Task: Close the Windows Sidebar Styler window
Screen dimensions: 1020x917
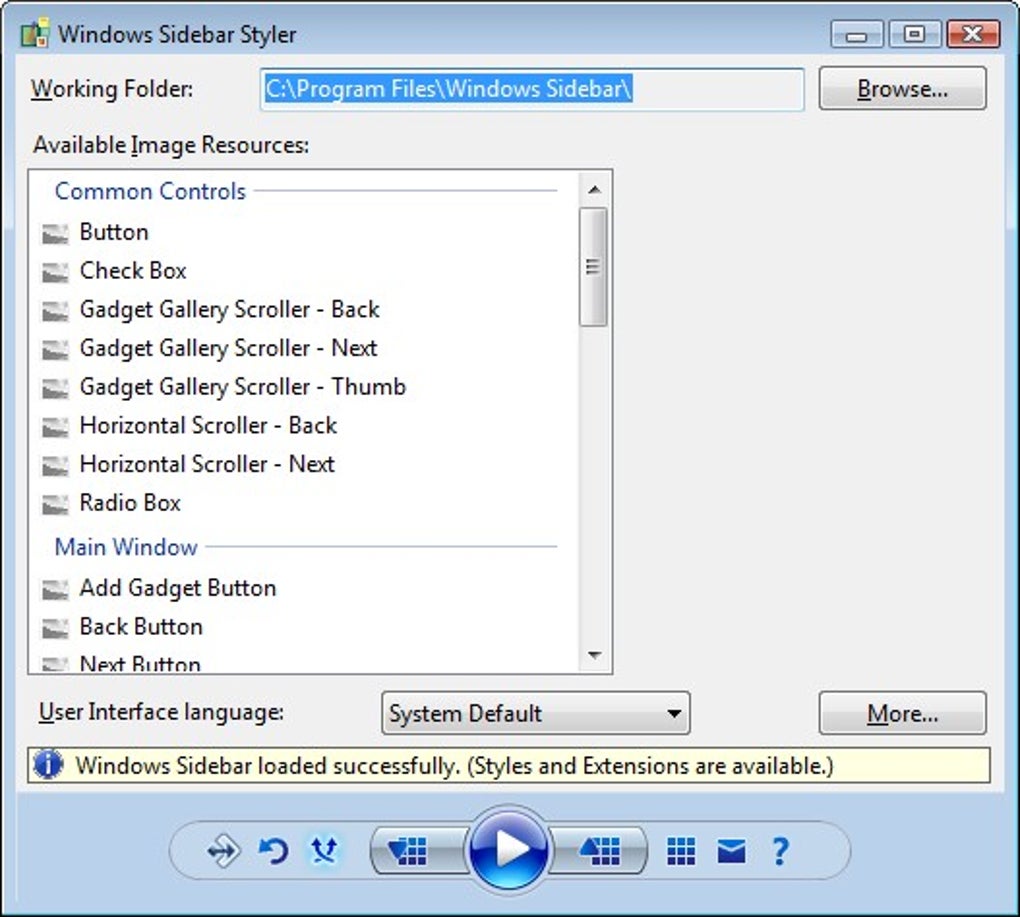Action: pos(973,34)
